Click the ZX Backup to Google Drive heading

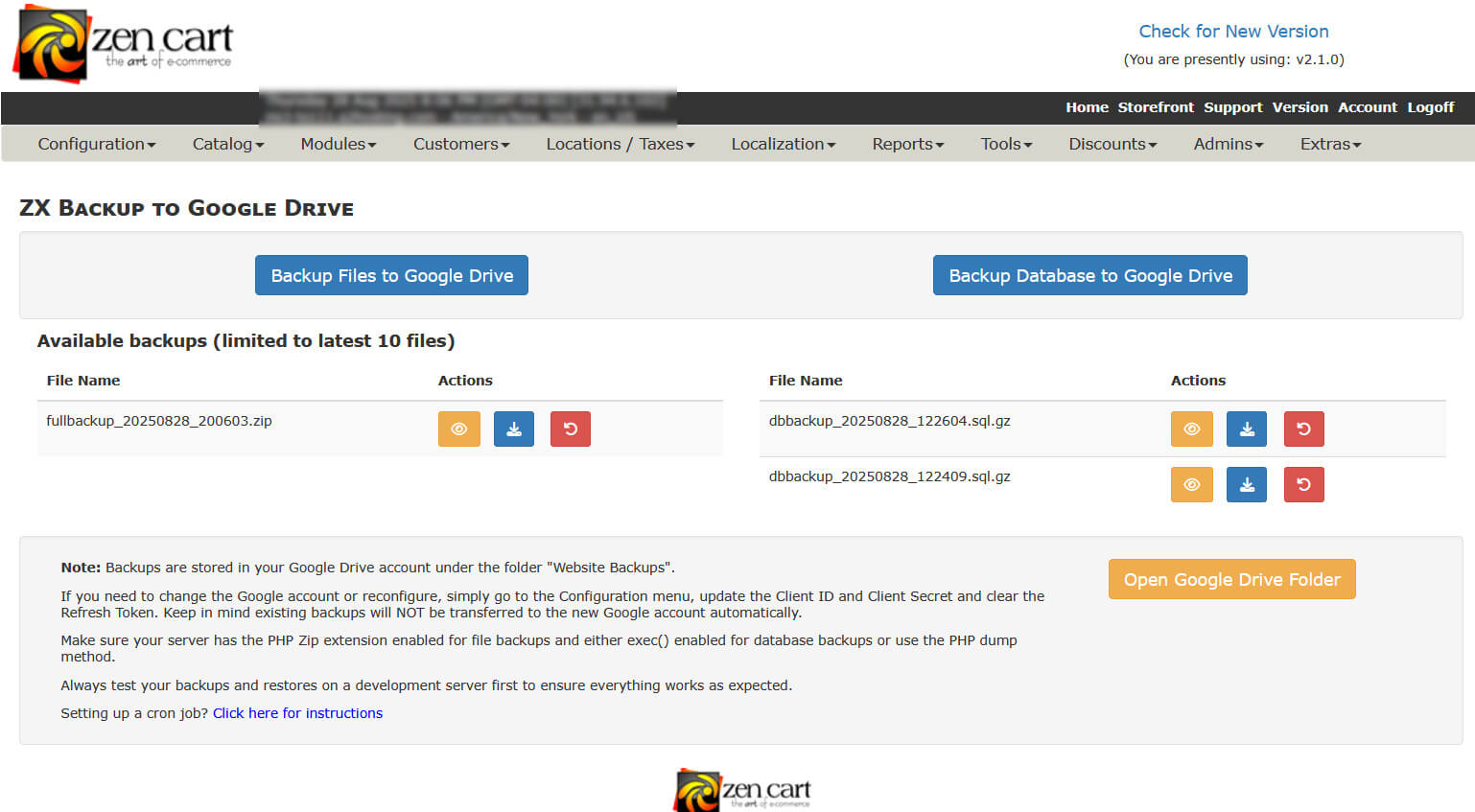tap(187, 208)
